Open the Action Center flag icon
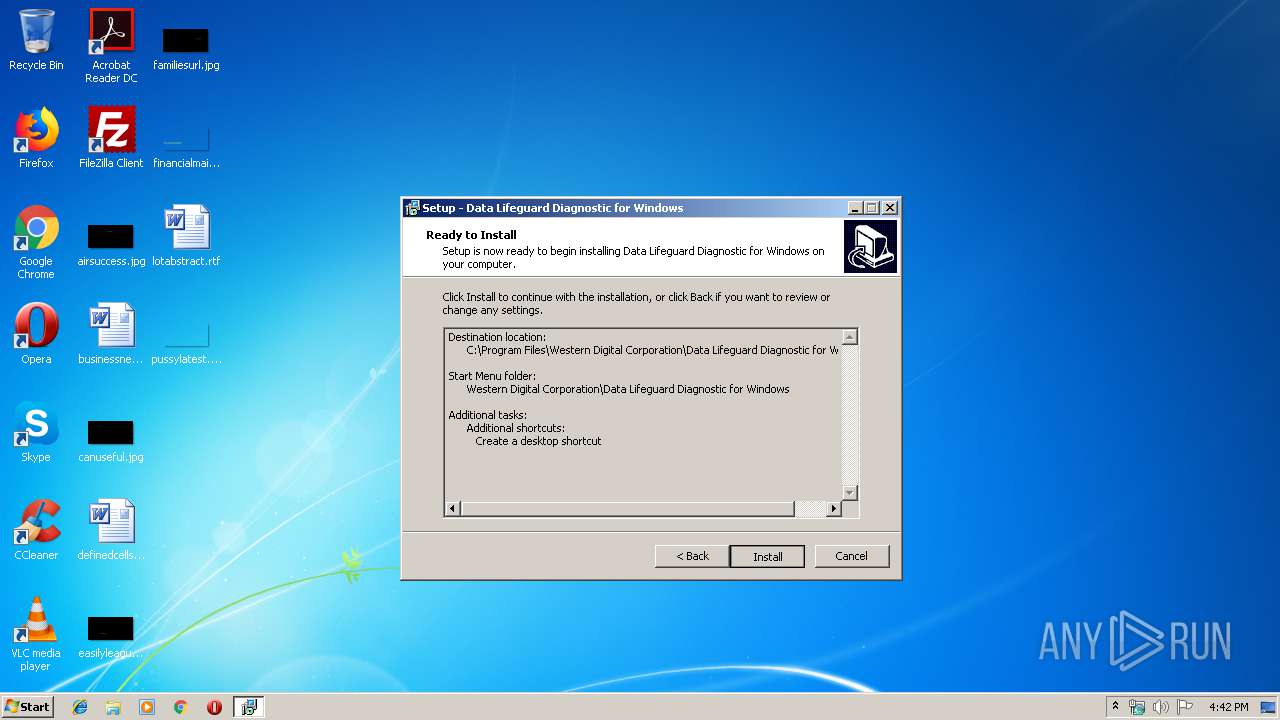The height and width of the screenshot is (720, 1280). pos(1184,707)
